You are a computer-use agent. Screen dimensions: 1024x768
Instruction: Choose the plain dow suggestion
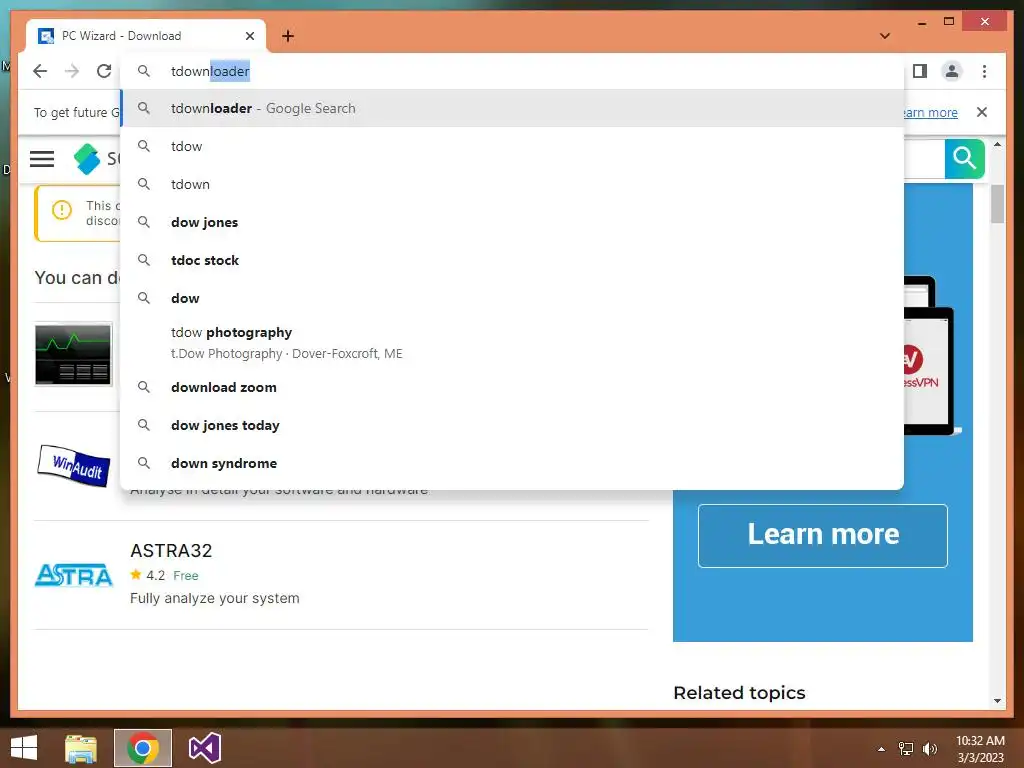[512, 298]
